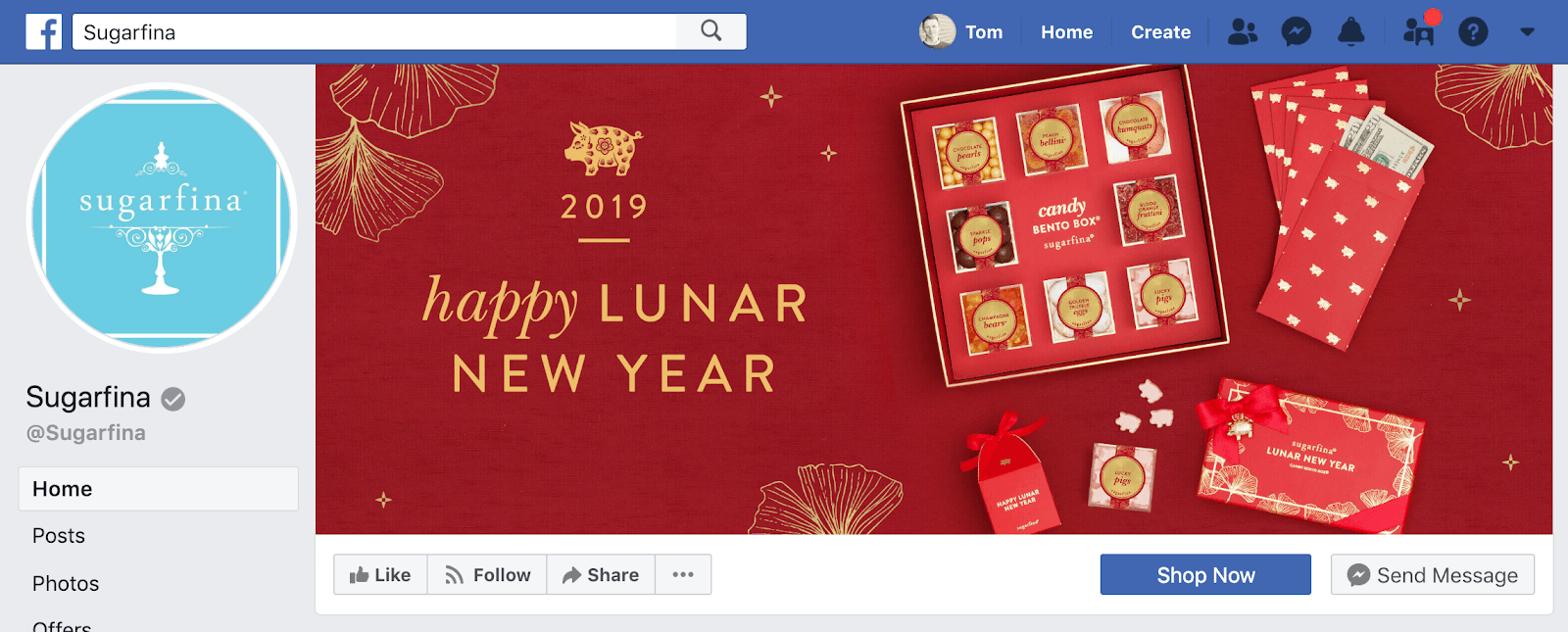The width and height of the screenshot is (1568, 632).
Task: Open the Notifications bell icon
Action: (1351, 32)
